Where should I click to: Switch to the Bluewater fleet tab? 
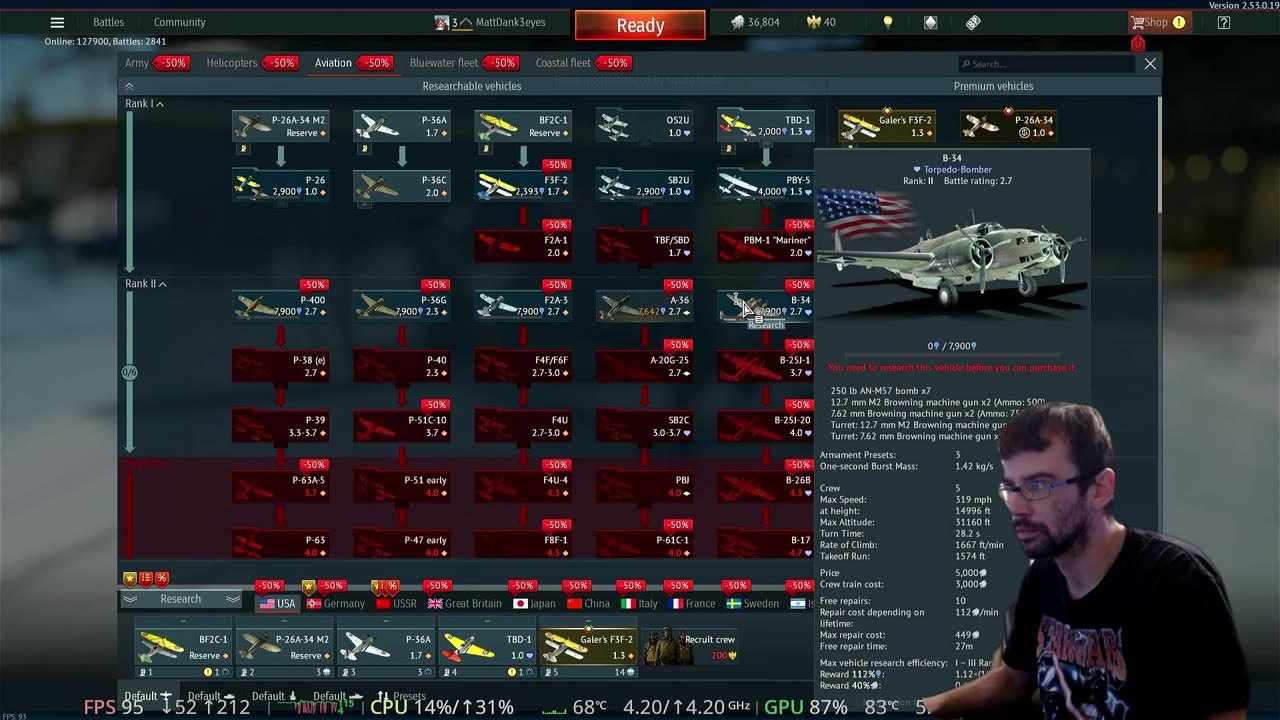click(x=444, y=63)
